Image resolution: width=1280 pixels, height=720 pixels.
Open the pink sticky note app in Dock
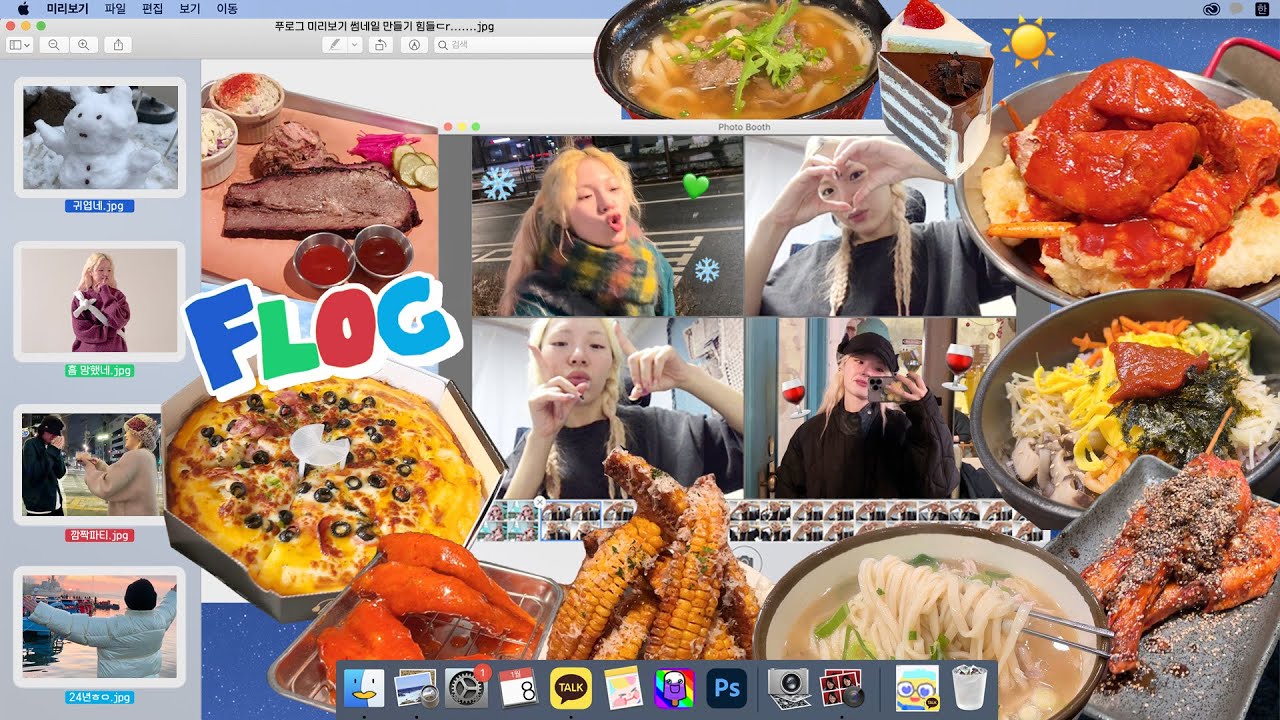click(623, 688)
